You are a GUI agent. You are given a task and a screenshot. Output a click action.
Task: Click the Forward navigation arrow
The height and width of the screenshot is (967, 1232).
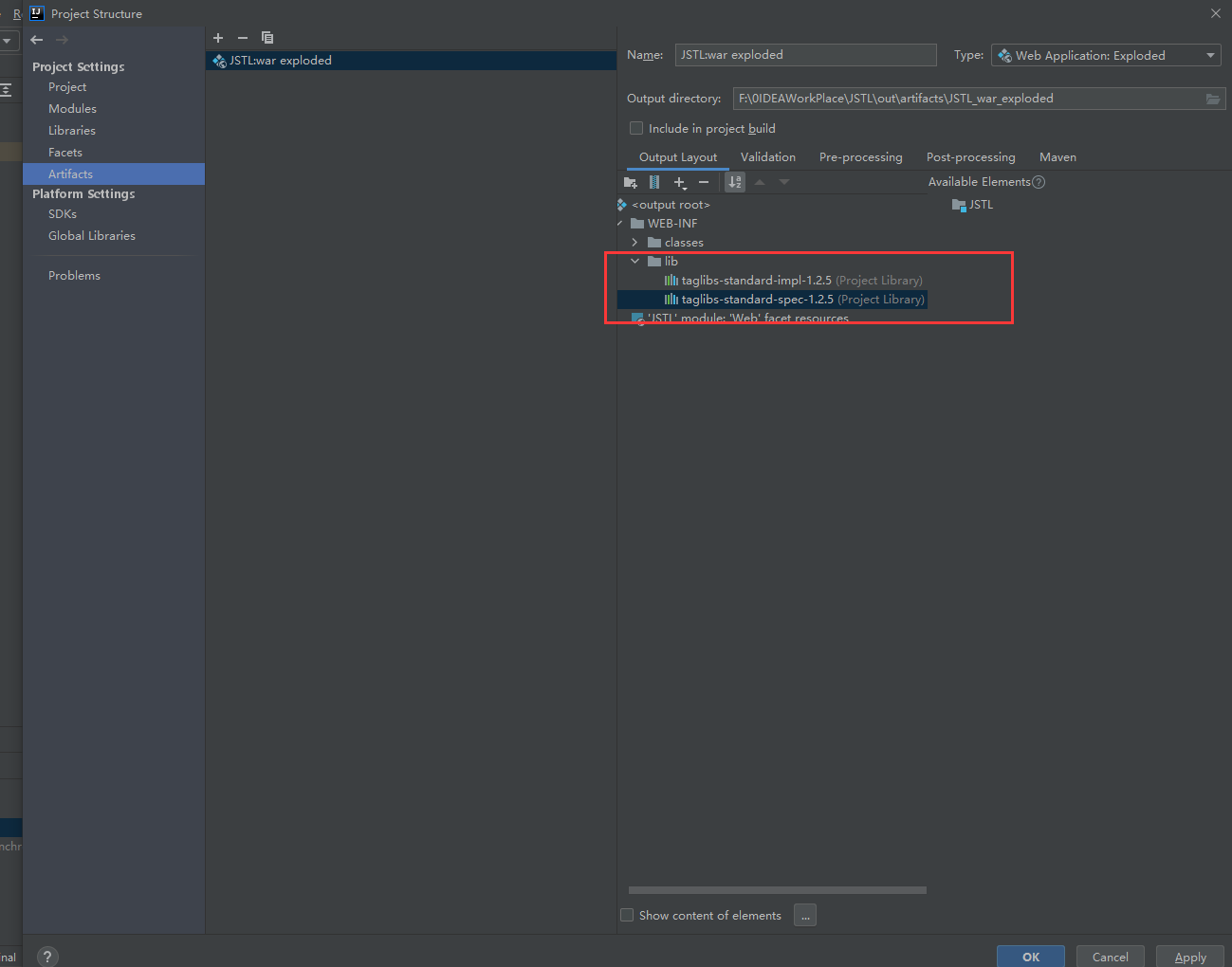point(62,40)
